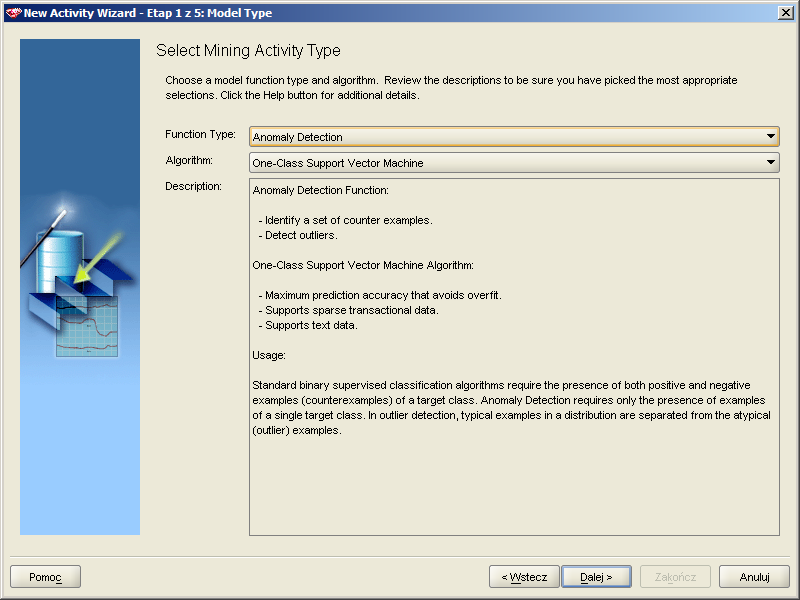Open the Algorithm dropdown list
This screenshot has width=800, height=600.
tap(514, 163)
